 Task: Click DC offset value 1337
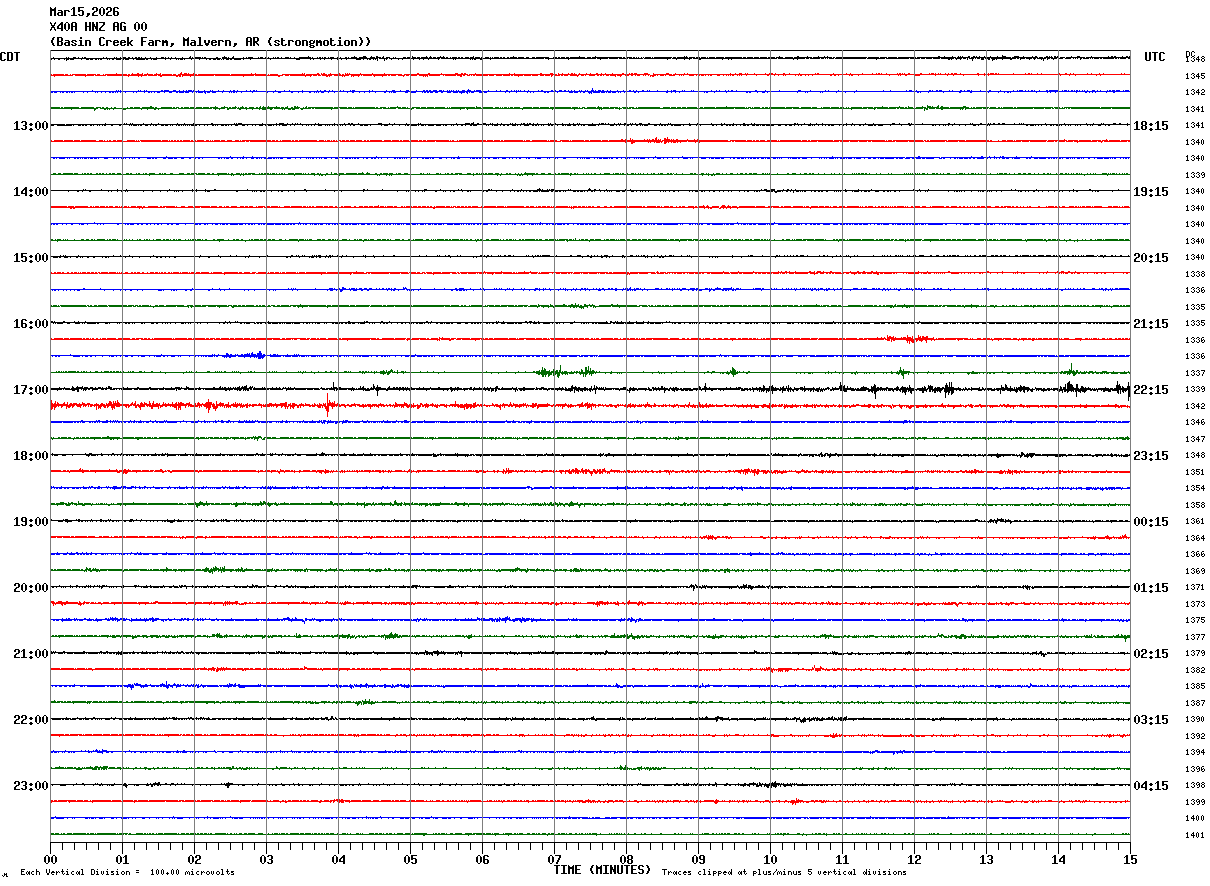pos(1195,373)
